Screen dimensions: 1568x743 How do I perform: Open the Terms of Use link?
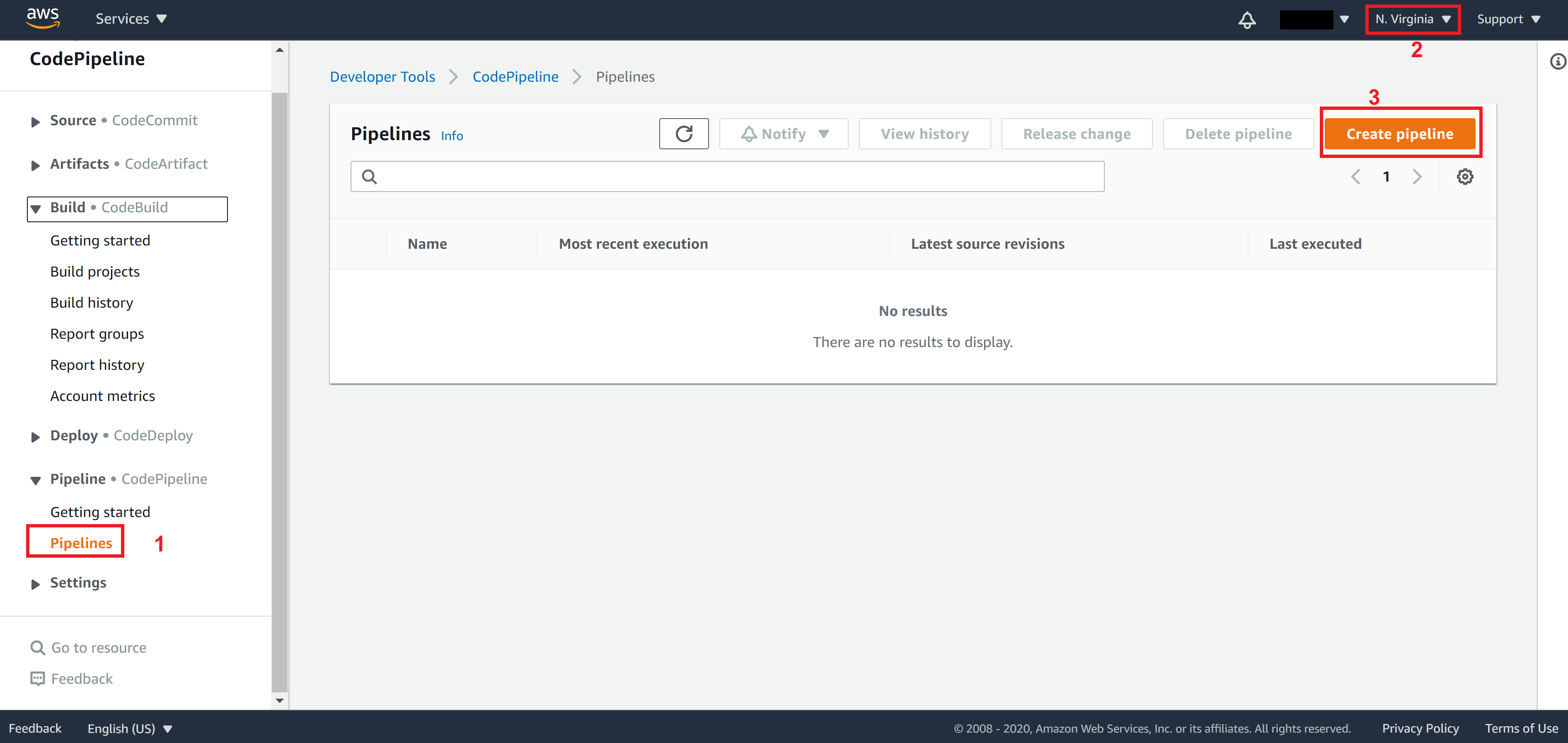click(1521, 728)
